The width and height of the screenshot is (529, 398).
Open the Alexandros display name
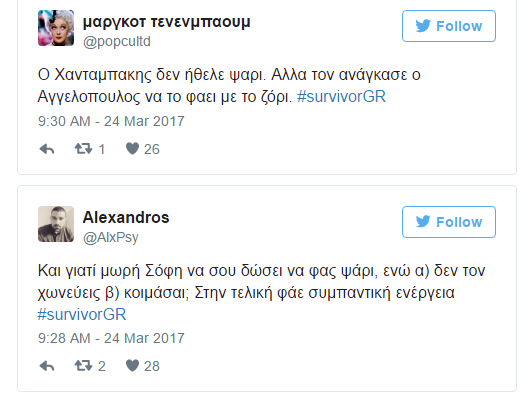[x=126, y=217]
